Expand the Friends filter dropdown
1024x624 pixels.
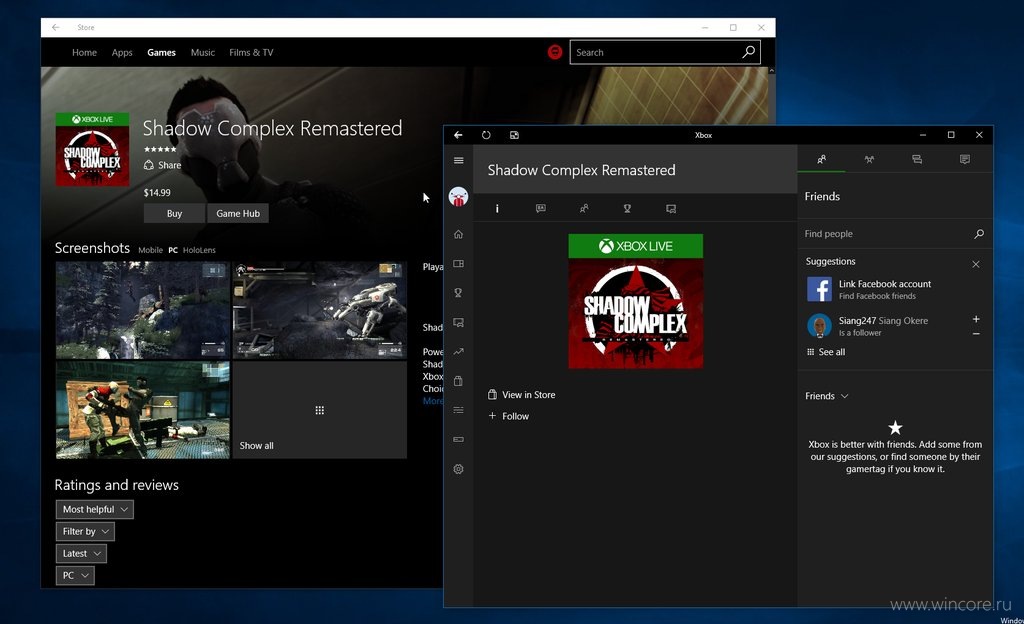coord(827,396)
